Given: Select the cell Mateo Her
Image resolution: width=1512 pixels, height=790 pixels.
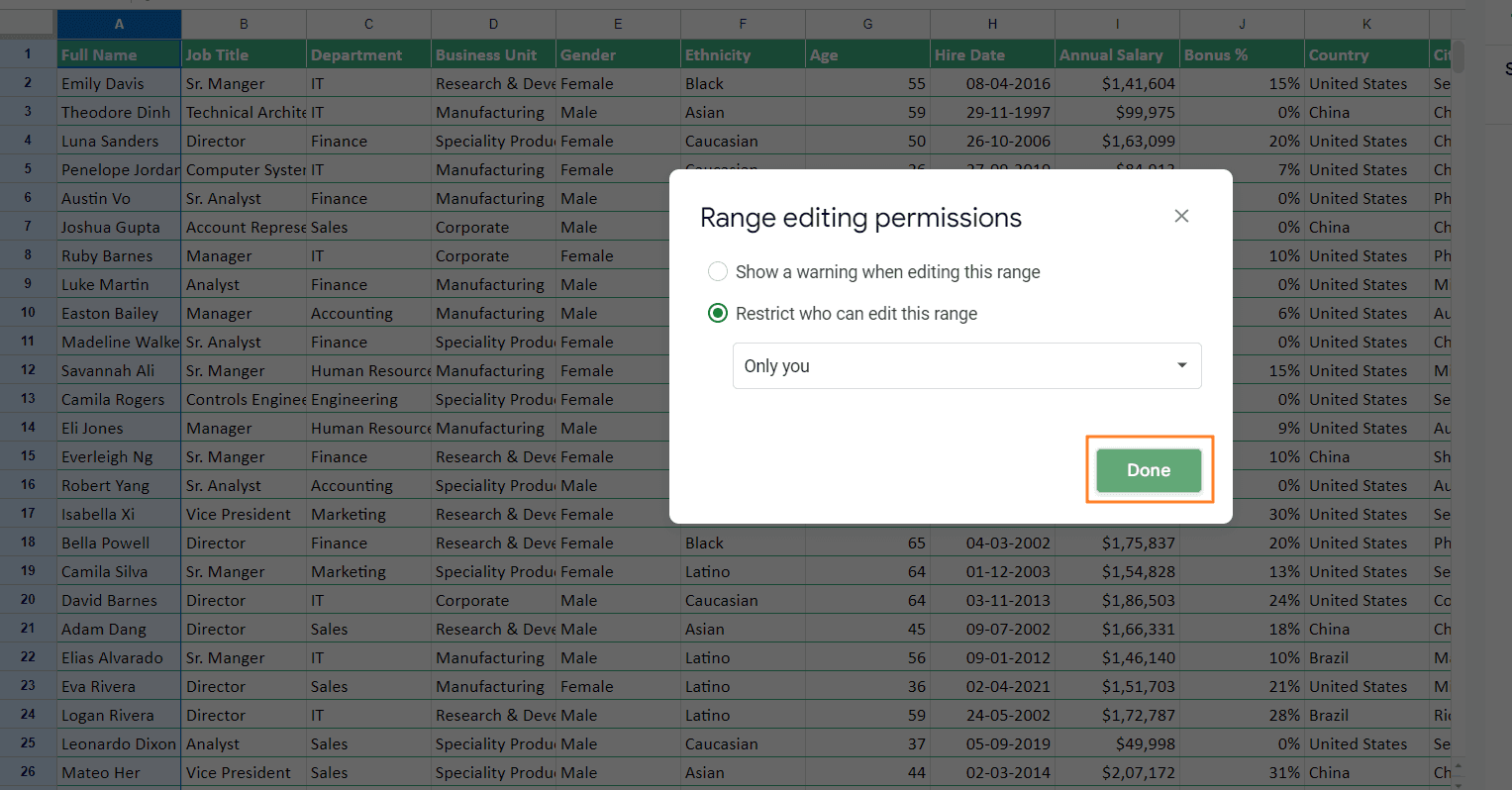Looking at the screenshot, I should (119, 772).
